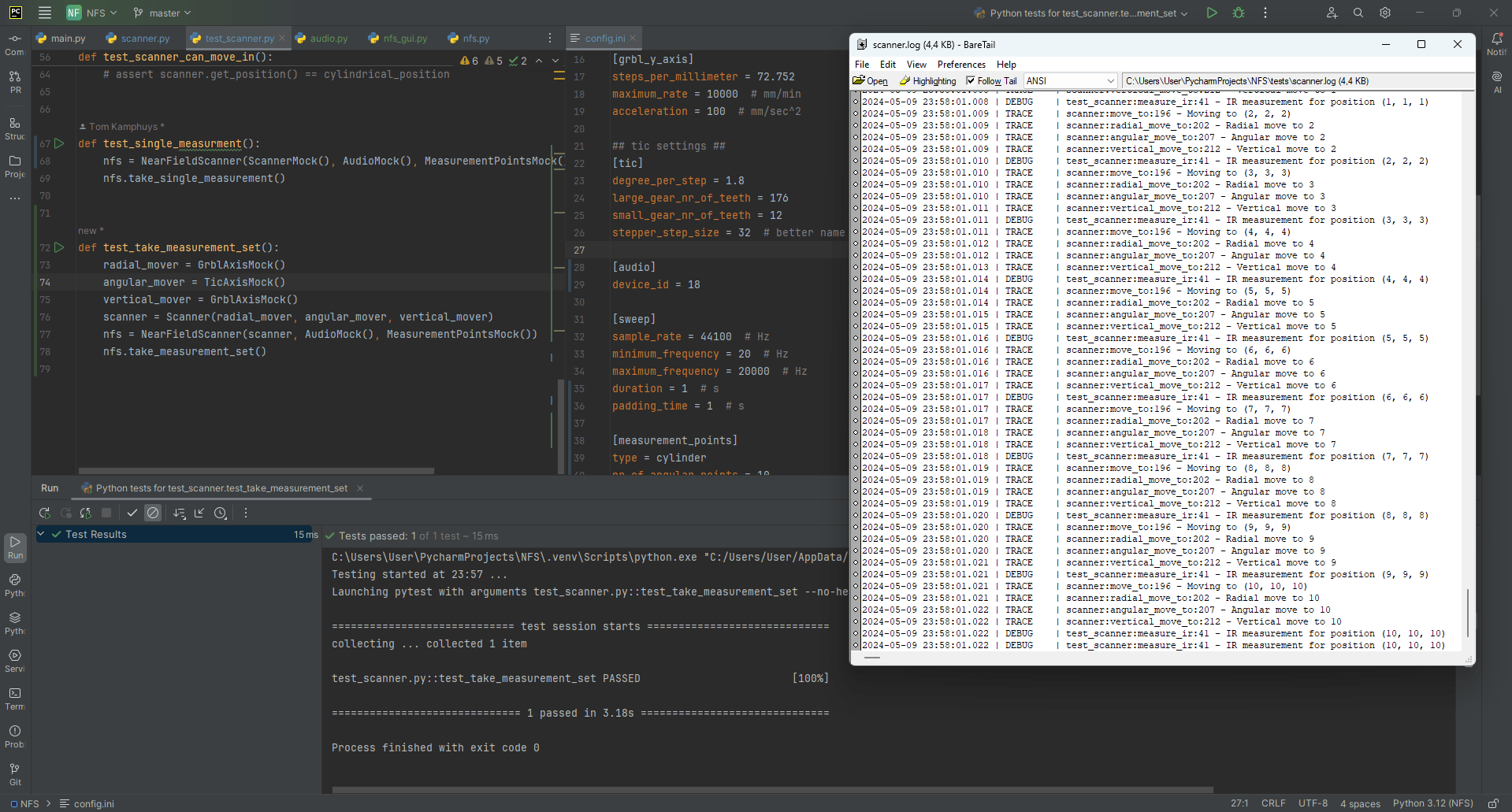Show more tool windows ellipsis in left sidebar
The image size is (1512, 812).
[15, 198]
